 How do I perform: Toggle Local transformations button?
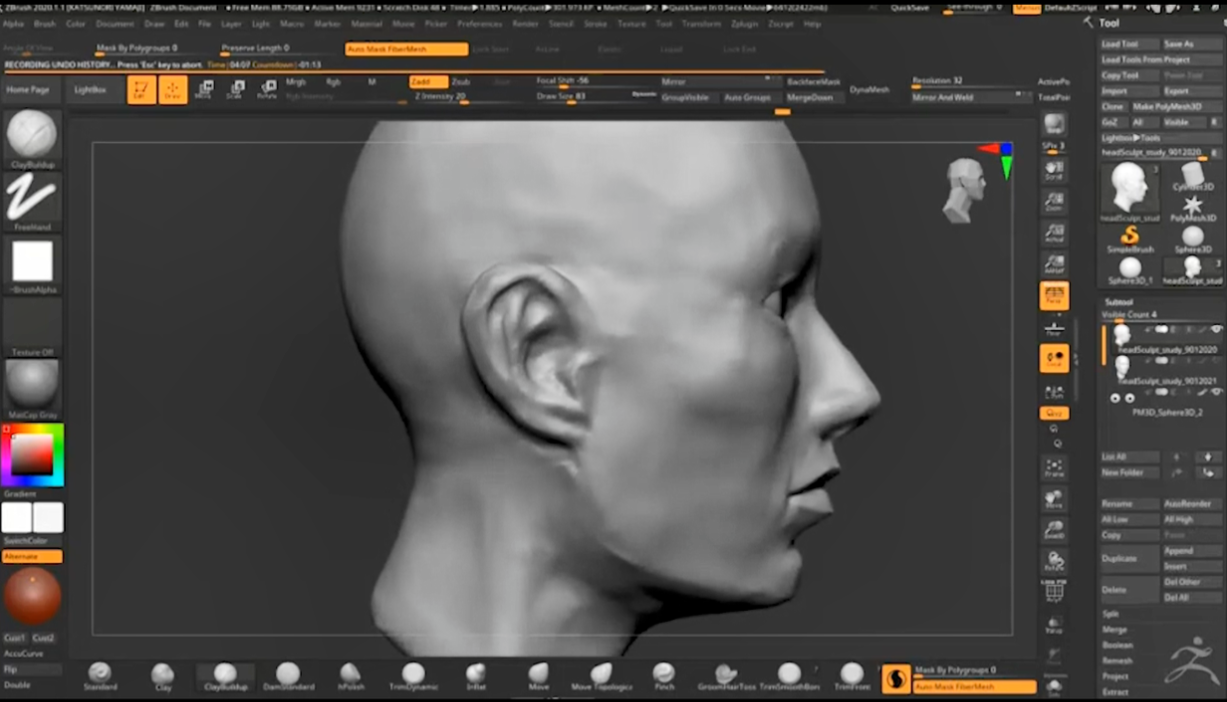click(1054, 358)
